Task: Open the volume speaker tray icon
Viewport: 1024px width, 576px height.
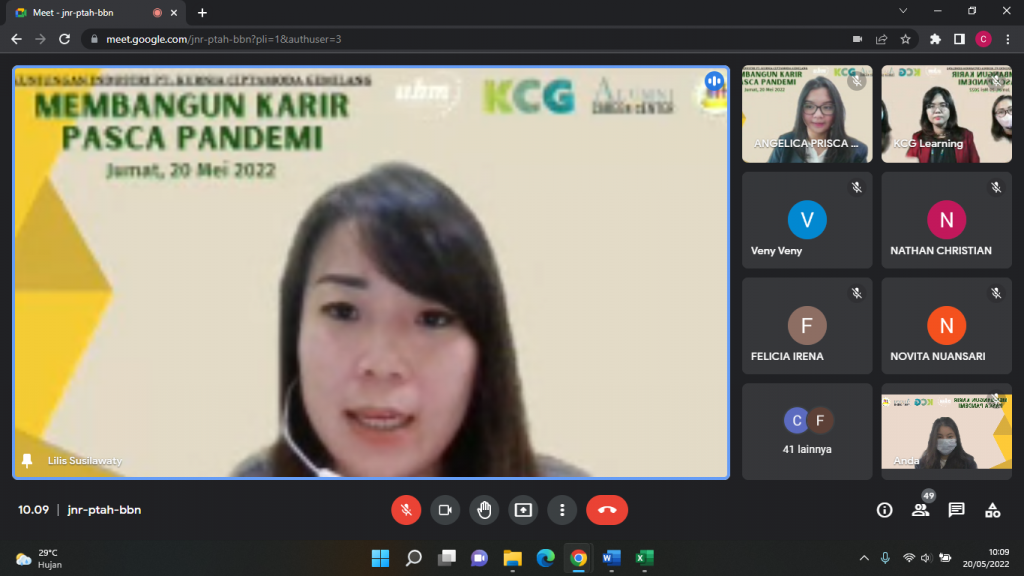Action: (926, 558)
